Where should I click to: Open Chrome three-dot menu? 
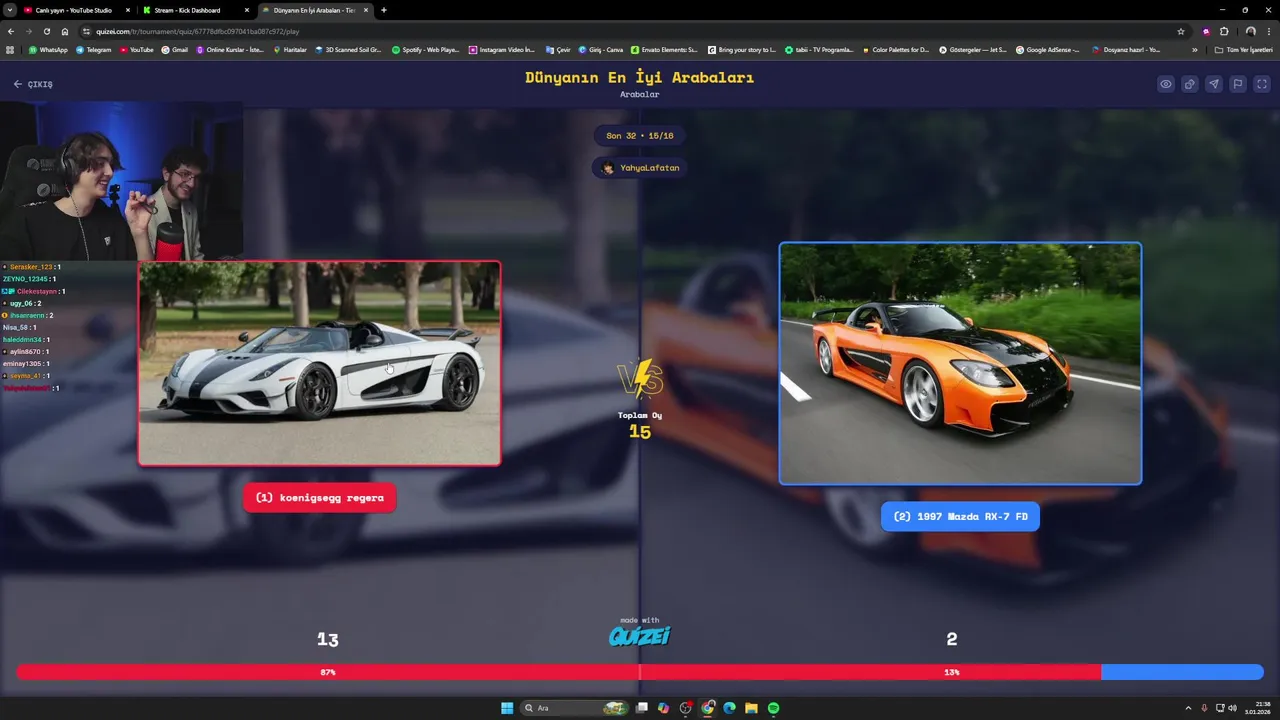click(1270, 31)
